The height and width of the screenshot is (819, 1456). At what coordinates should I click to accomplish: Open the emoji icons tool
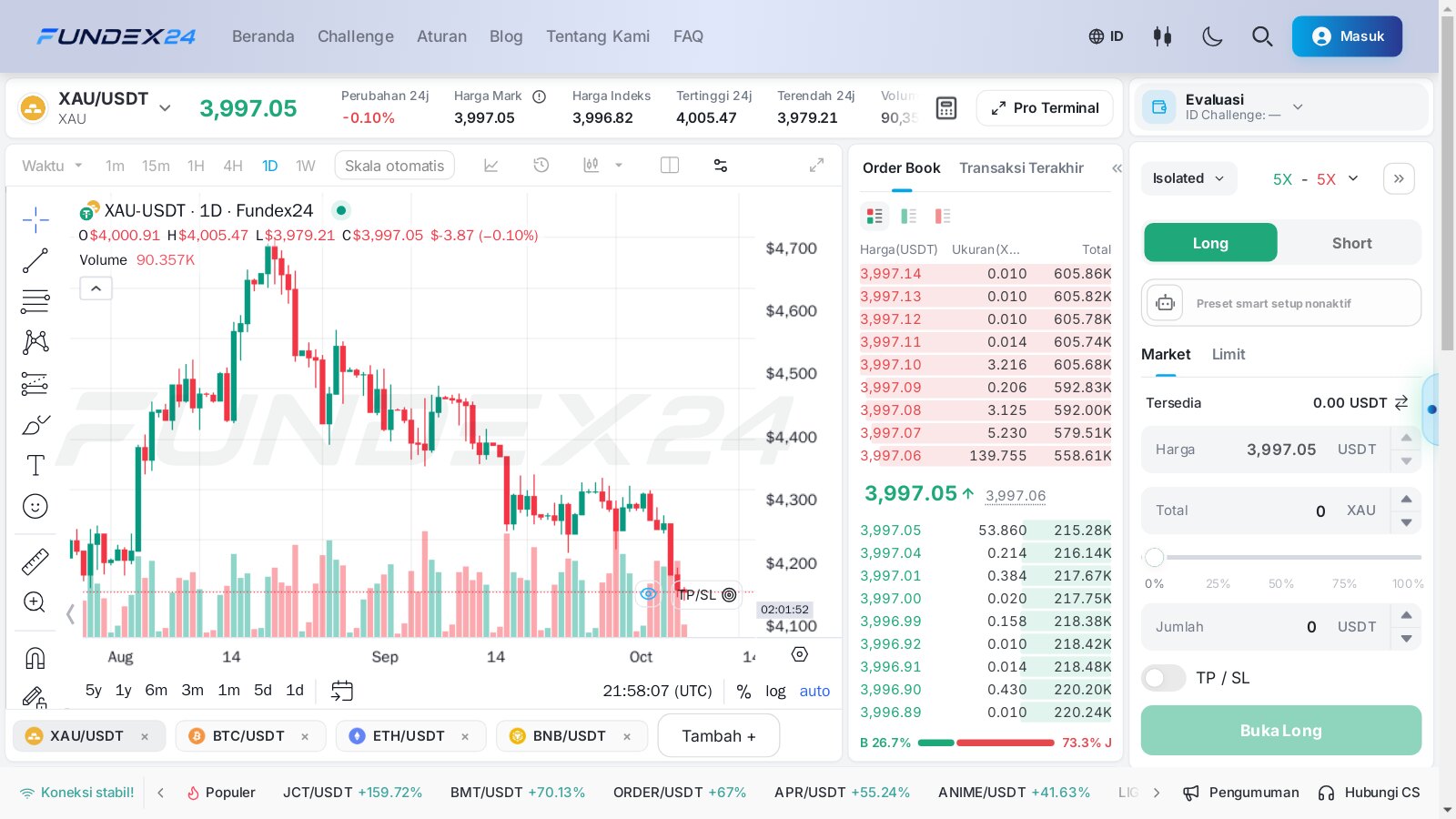35,507
